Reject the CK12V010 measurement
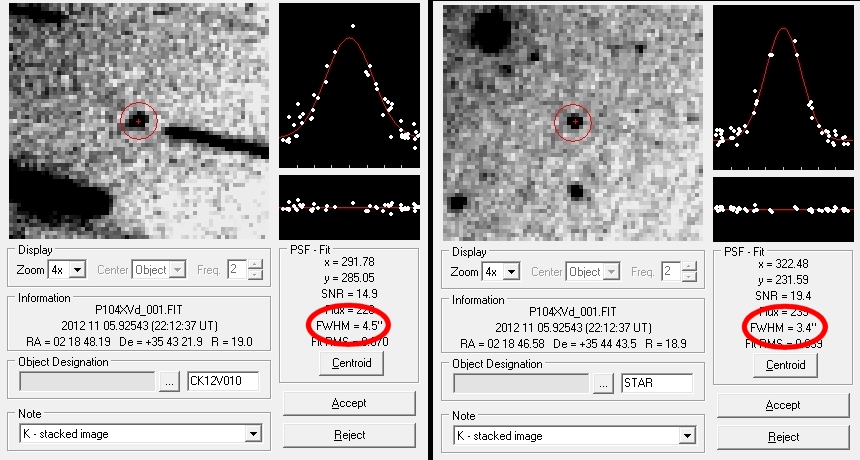860x460 pixels. tap(348, 435)
